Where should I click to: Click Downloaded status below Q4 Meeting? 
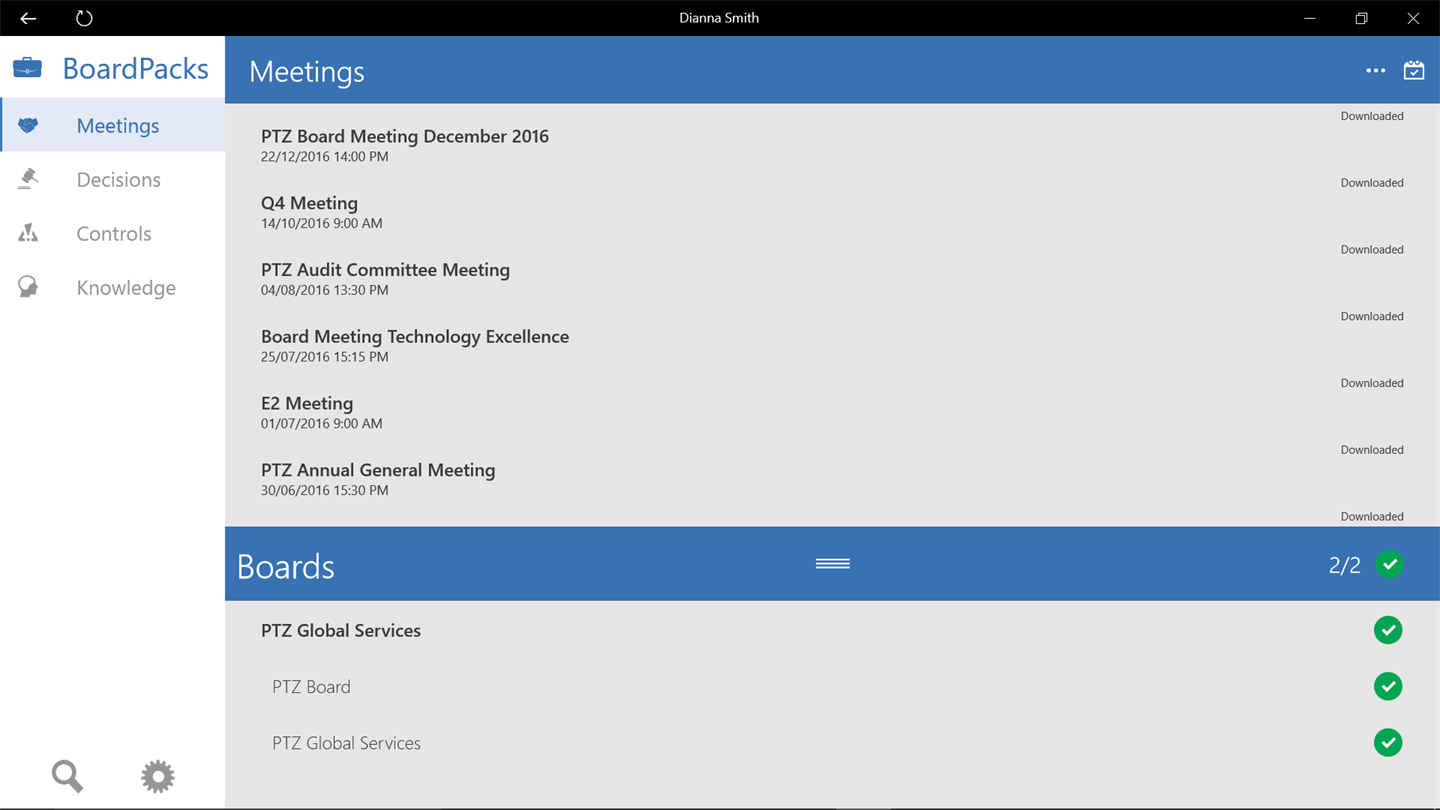(x=1372, y=249)
